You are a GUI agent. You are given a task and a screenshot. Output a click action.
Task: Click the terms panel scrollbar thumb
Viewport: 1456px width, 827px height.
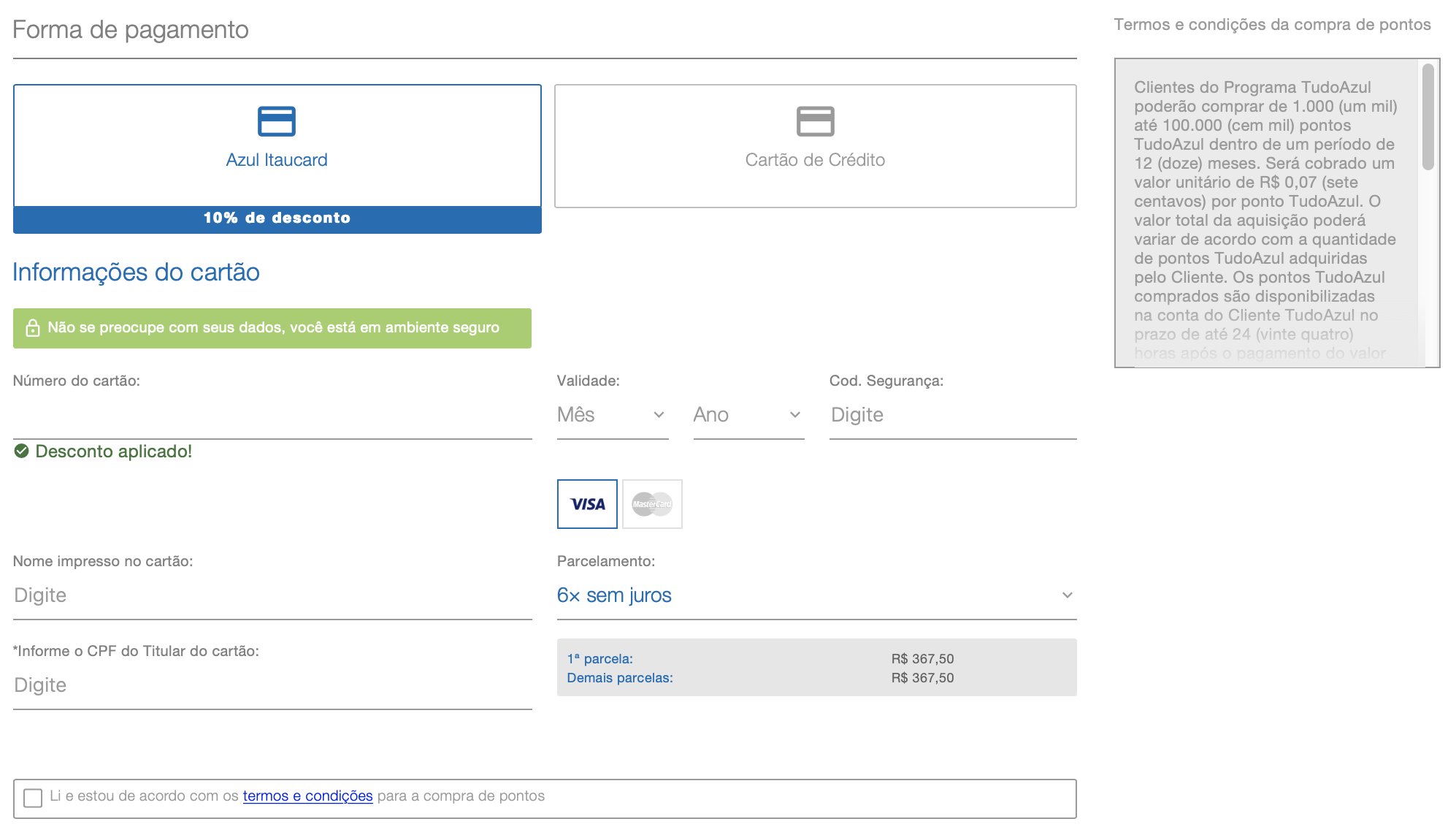[1428, 117]
